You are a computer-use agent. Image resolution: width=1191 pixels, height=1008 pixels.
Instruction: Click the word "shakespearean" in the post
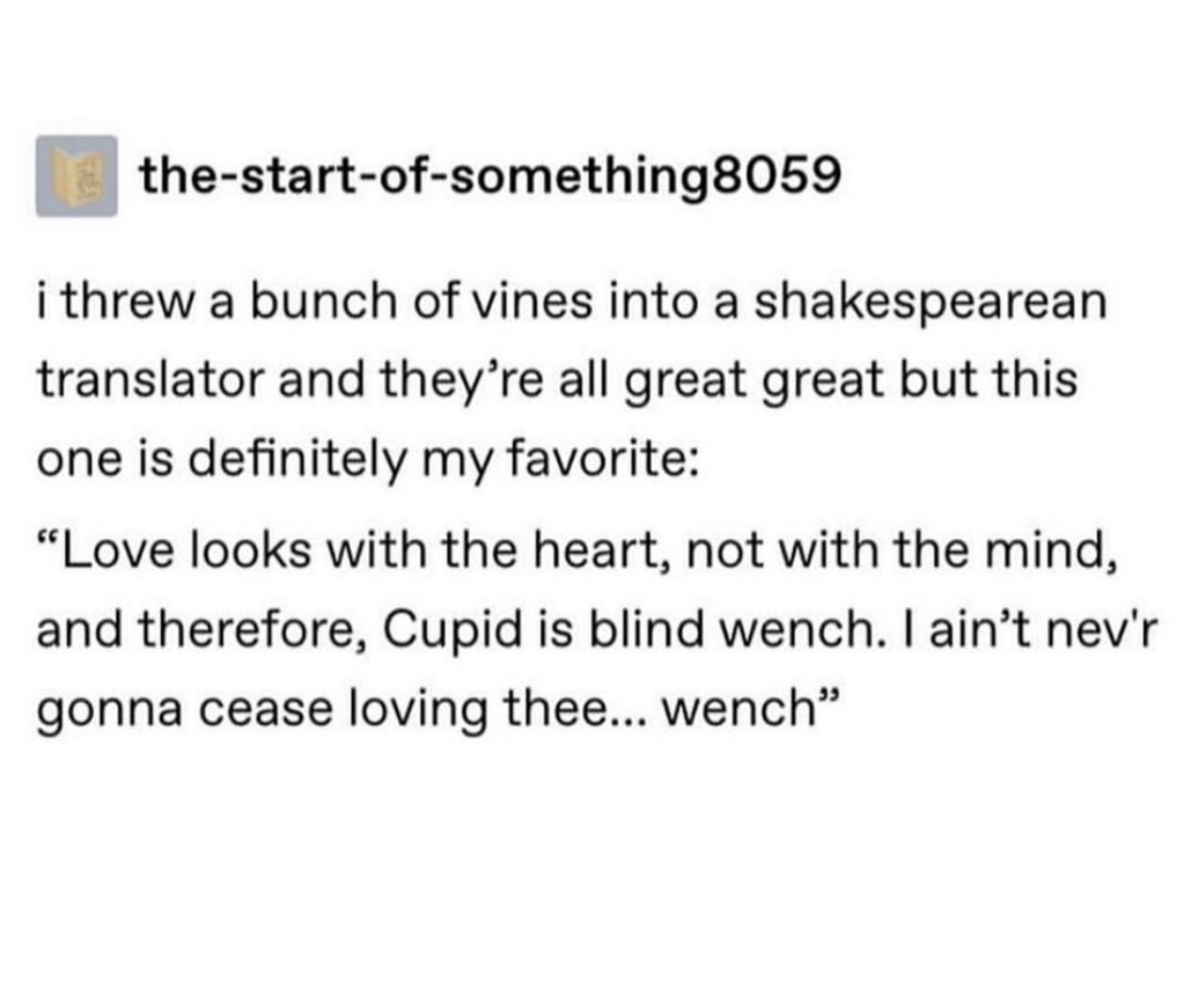[x=929, y=301]
